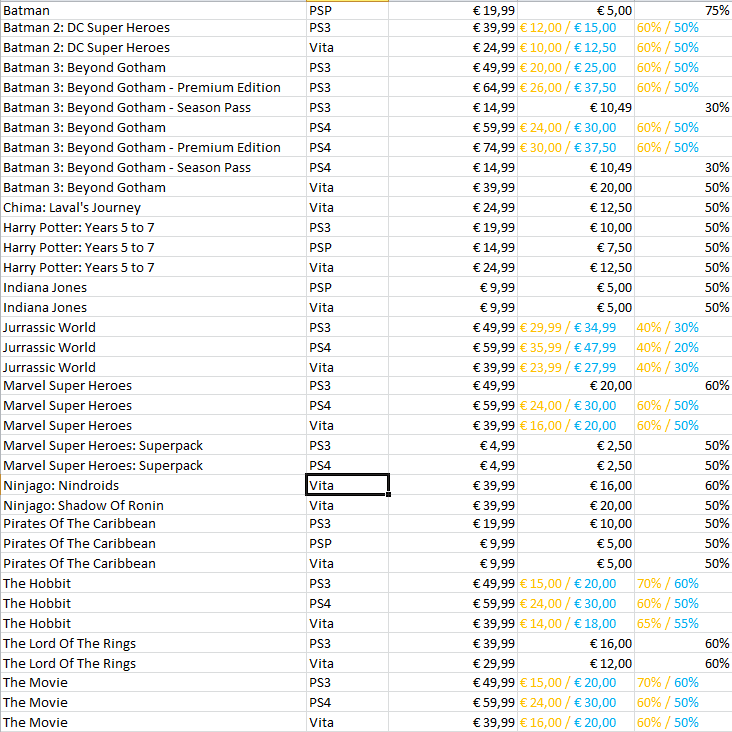Click 'Marvel Super Heroes: Superpack' title in PS3 row
The image size is (732, 732).
(153, 445)
